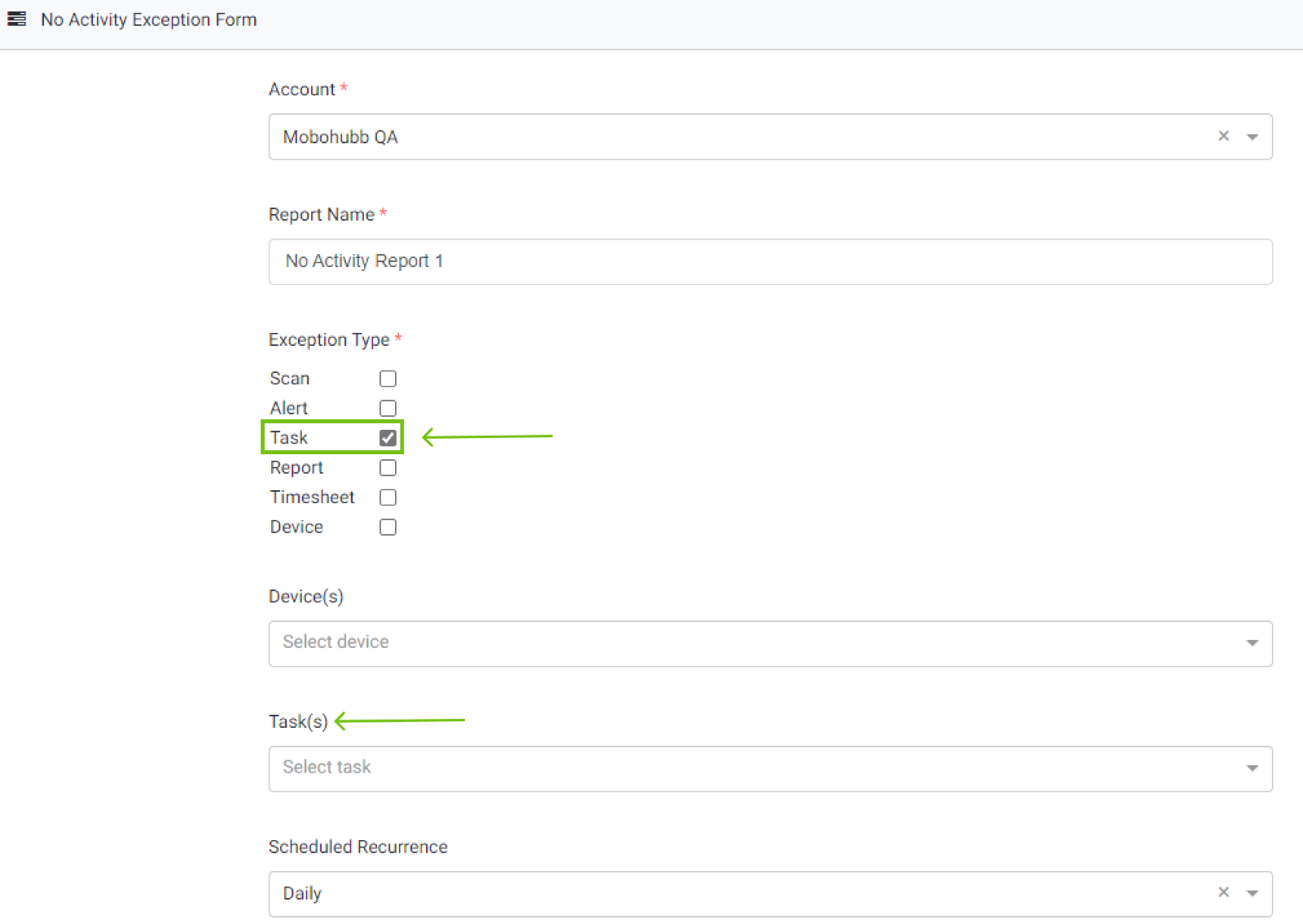
Task: Tick the Report exception checkbox
Action: coord(388,468)
